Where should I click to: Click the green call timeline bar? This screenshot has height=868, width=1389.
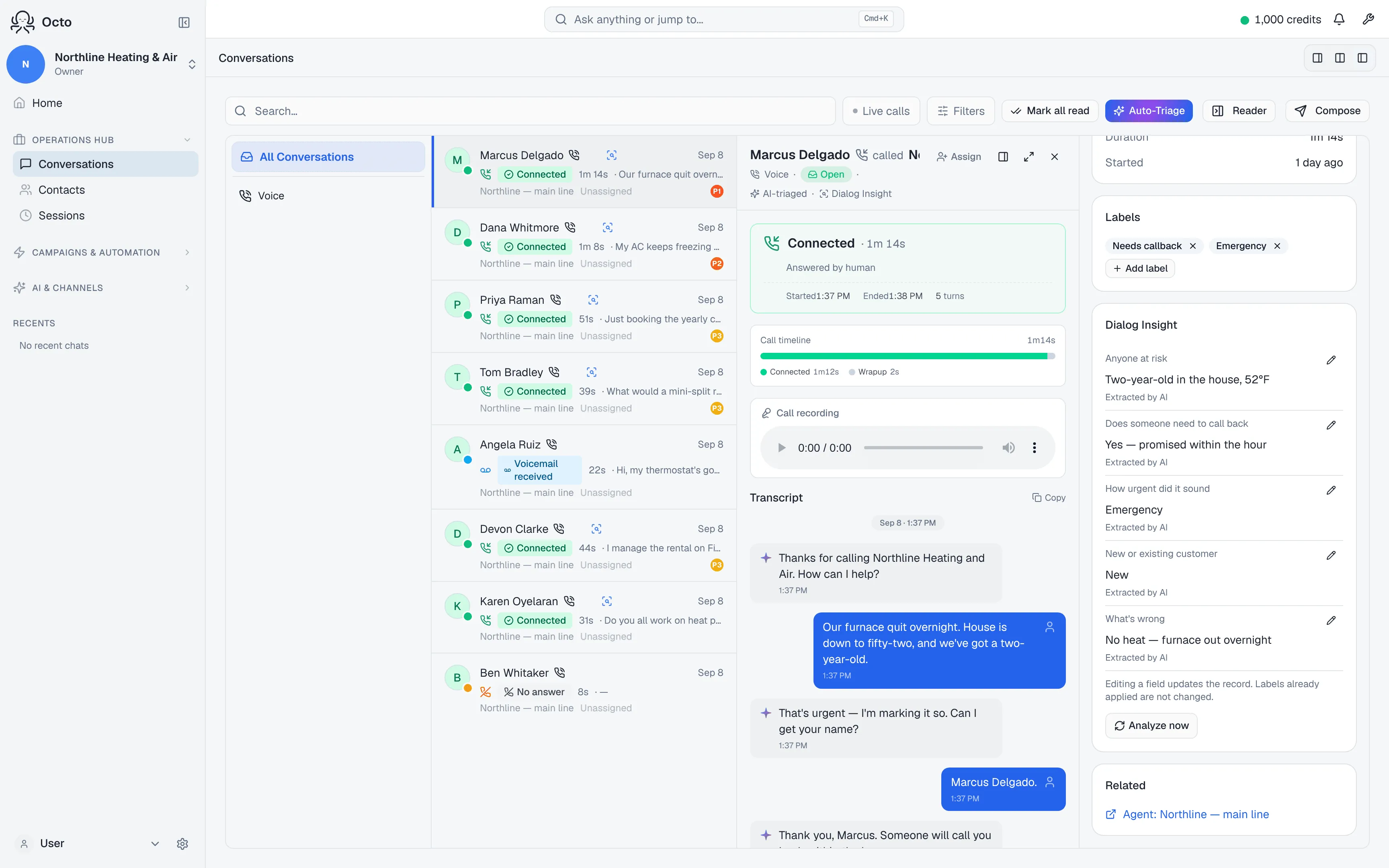coord(903,356)
